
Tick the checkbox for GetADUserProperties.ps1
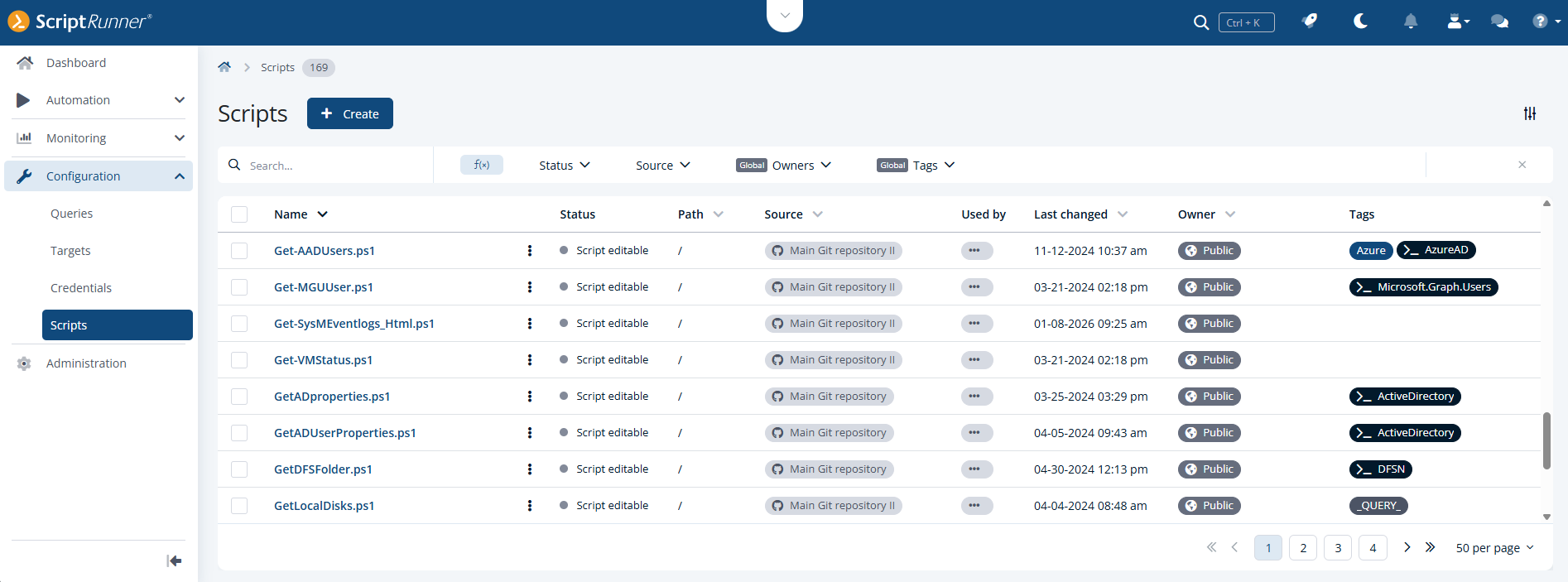point(239,433)
